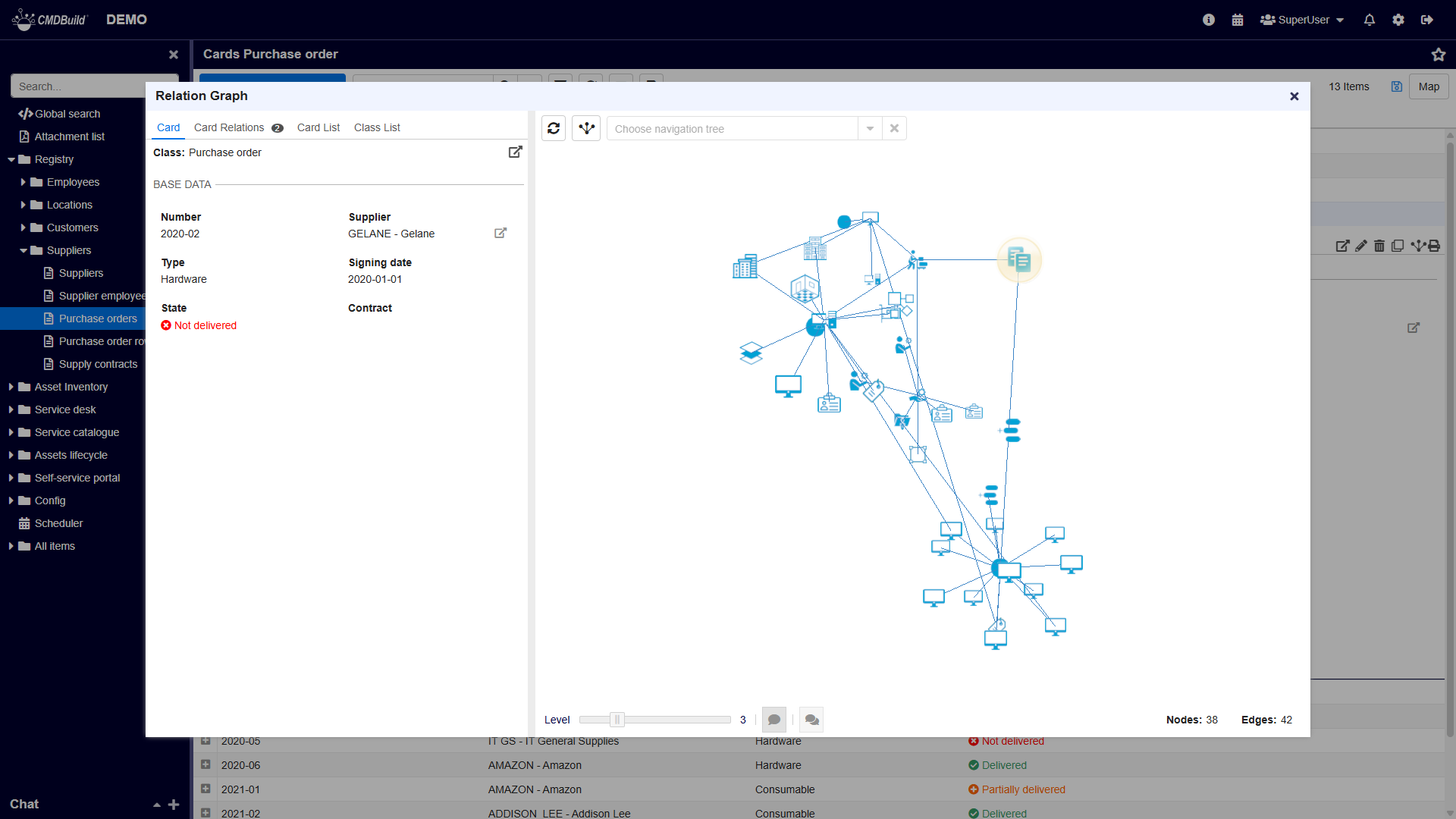The height and width of the screenshot is (819, 1456).
Task: Open the navigation tree dropdown arrow
Action: click(x=870, y=129)
